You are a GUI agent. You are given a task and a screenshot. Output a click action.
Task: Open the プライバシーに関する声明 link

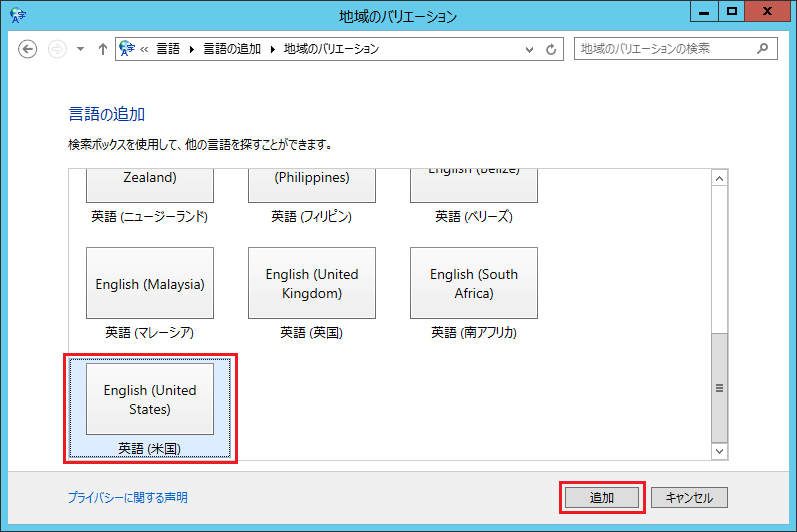coord(128,497)
